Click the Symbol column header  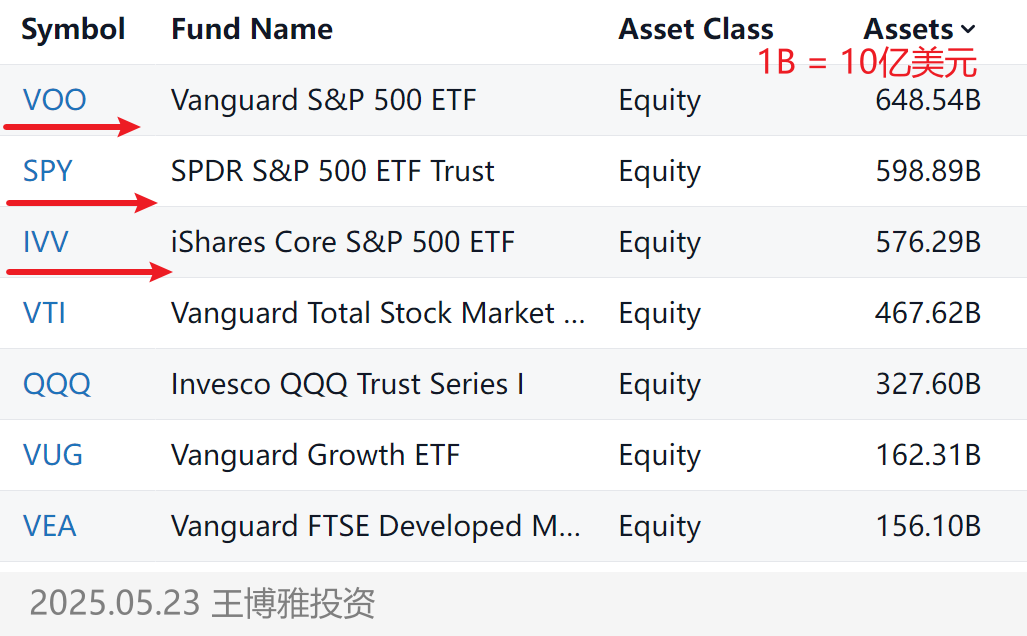click(x=73, y=29)
